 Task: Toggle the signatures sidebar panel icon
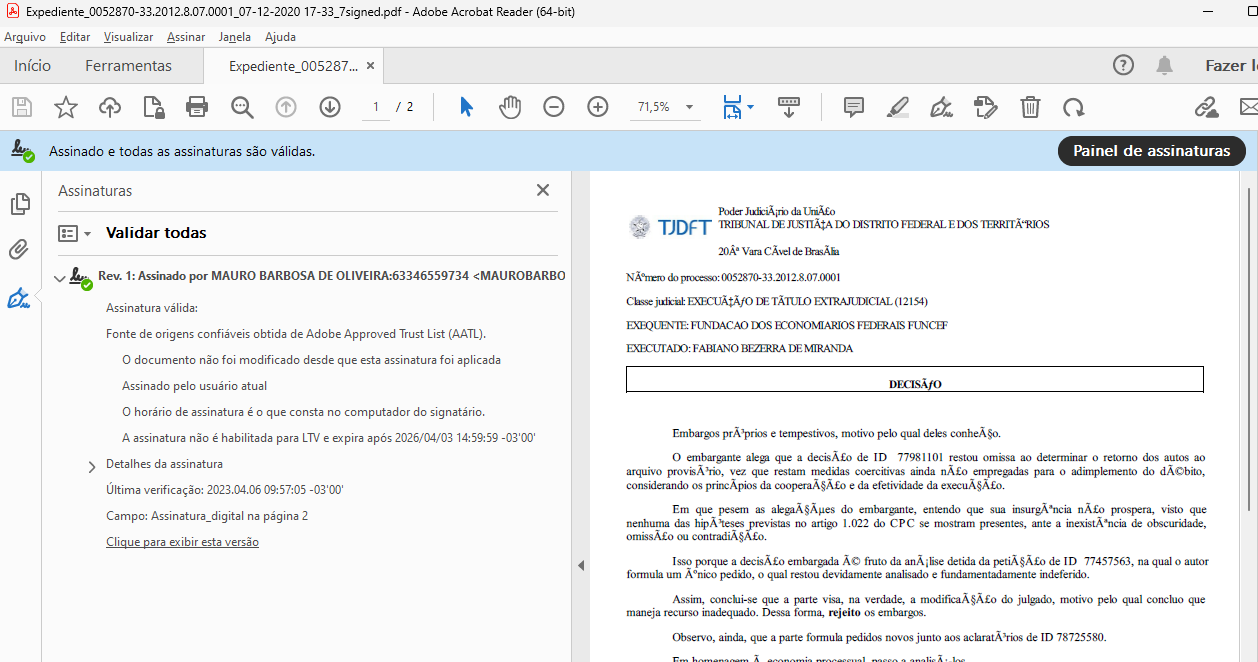19,297
